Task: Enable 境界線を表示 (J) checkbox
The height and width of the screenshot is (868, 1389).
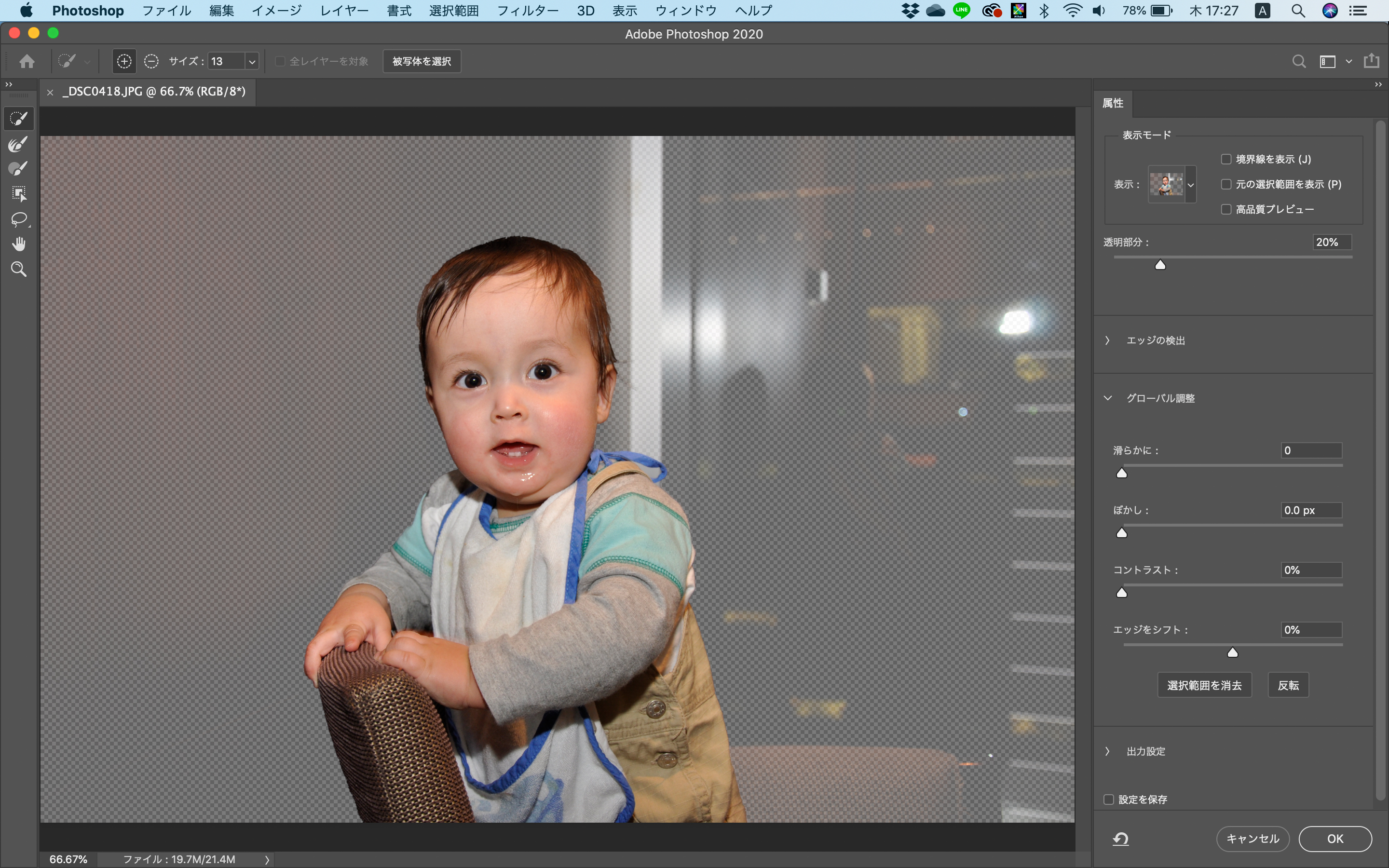Action: pyautogui.click(x=1227, y=159)
